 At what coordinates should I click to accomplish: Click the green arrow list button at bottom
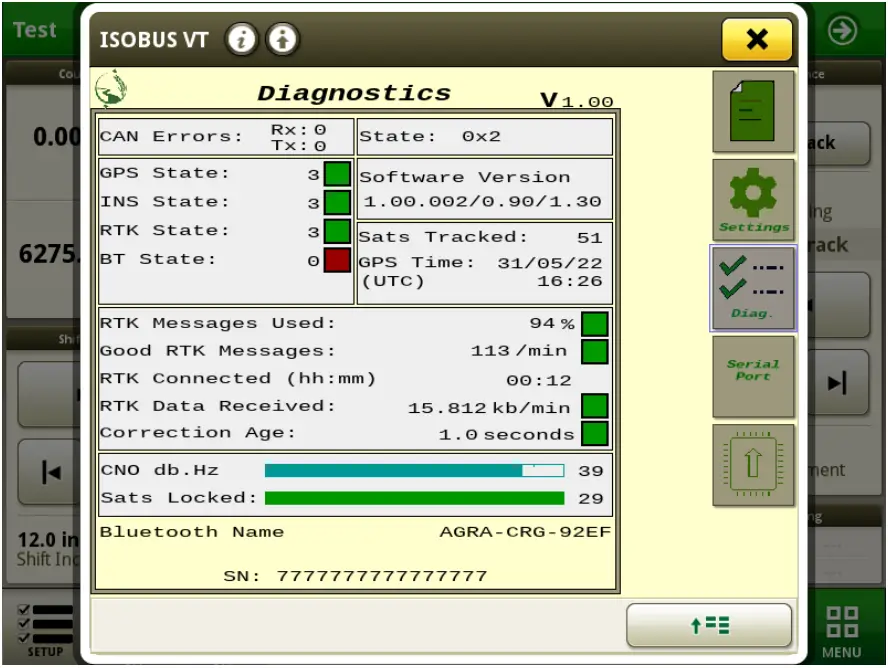[x=709, y=626]
